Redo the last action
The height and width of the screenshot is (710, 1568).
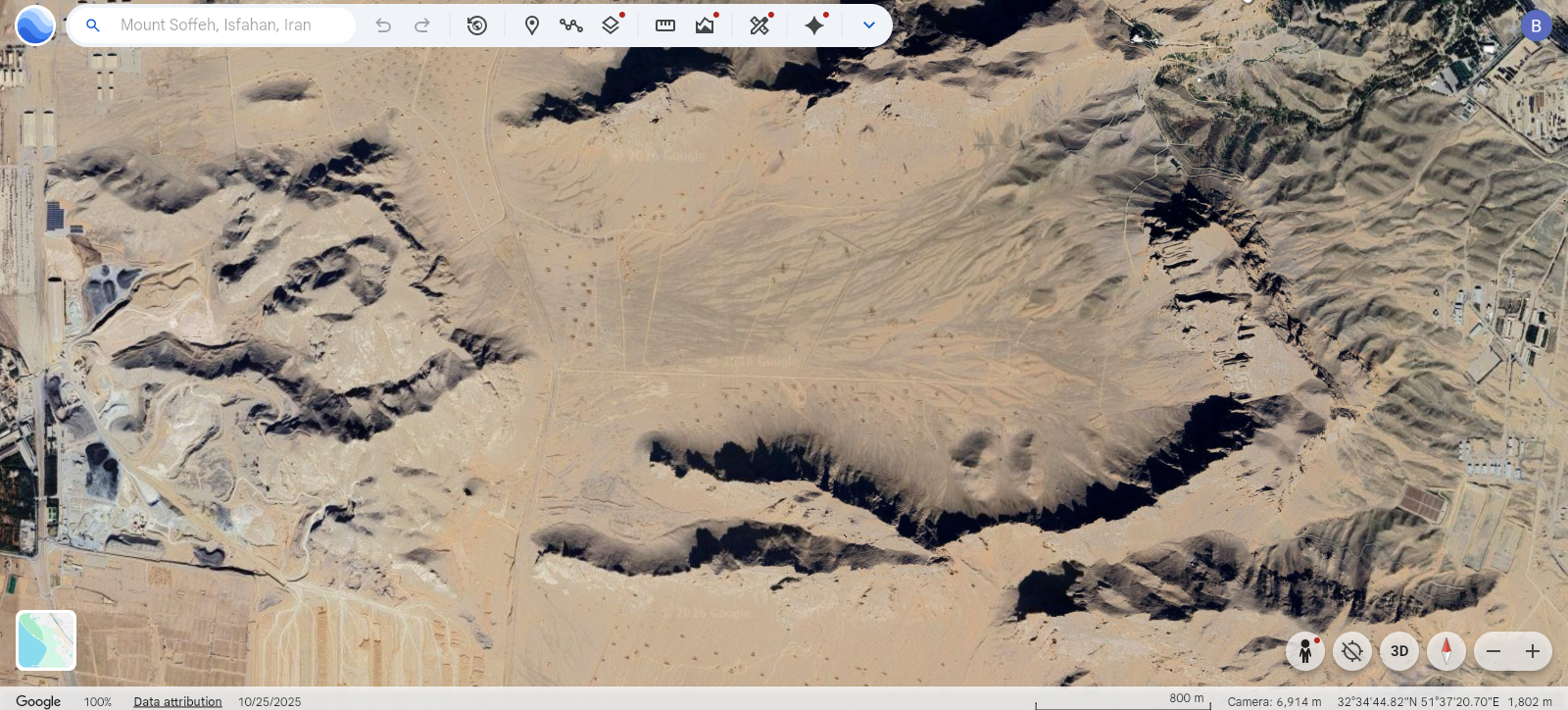point(422,25)
